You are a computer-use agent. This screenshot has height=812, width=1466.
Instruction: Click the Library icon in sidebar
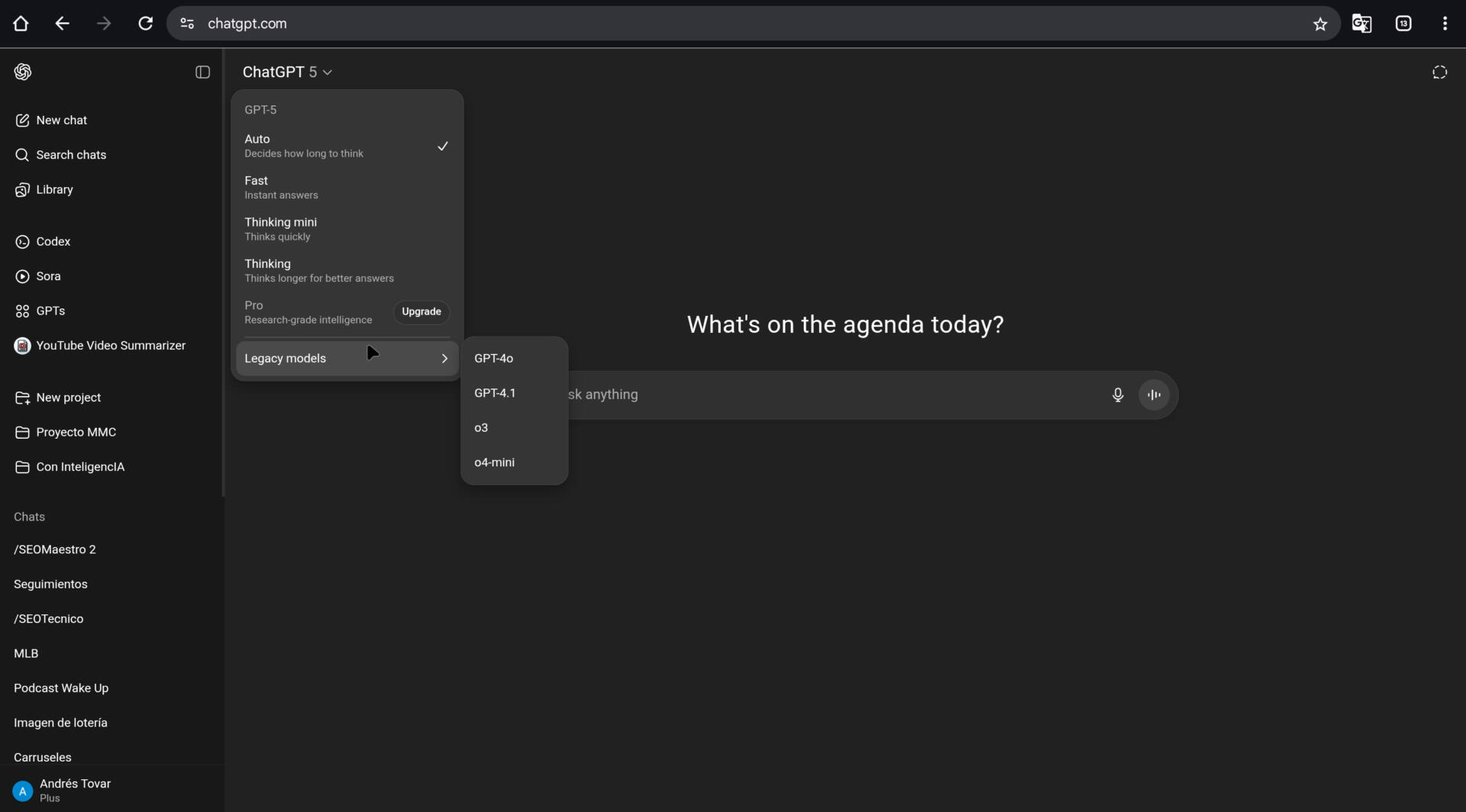(22, 190)
